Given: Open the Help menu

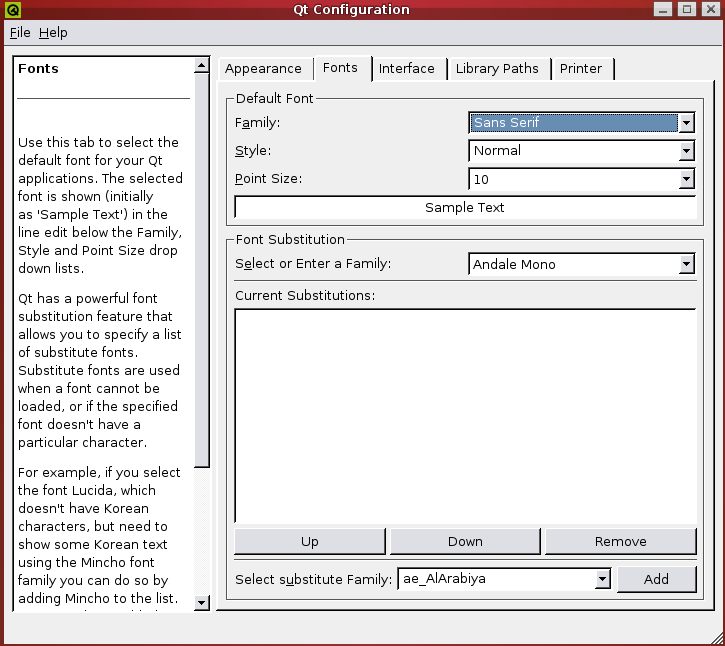Looking at the screenshot, I should click(53, 33).
